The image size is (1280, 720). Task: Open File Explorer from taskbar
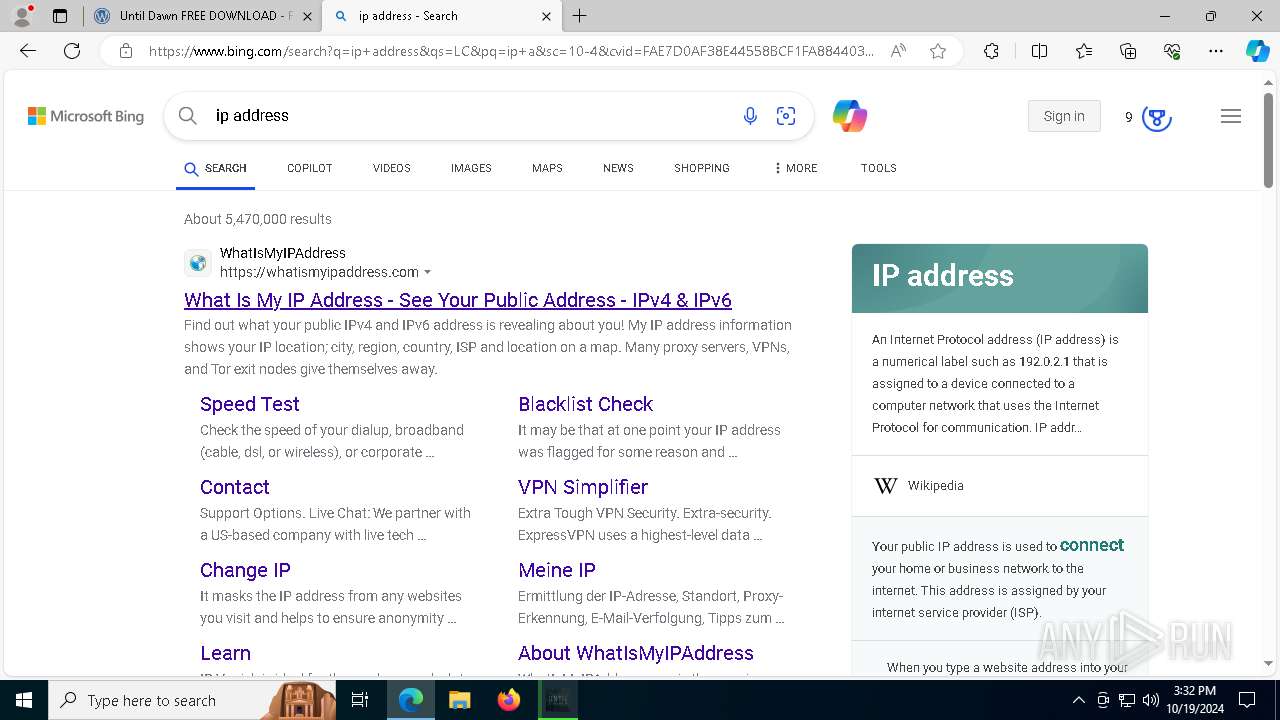[x=459, y=700]
